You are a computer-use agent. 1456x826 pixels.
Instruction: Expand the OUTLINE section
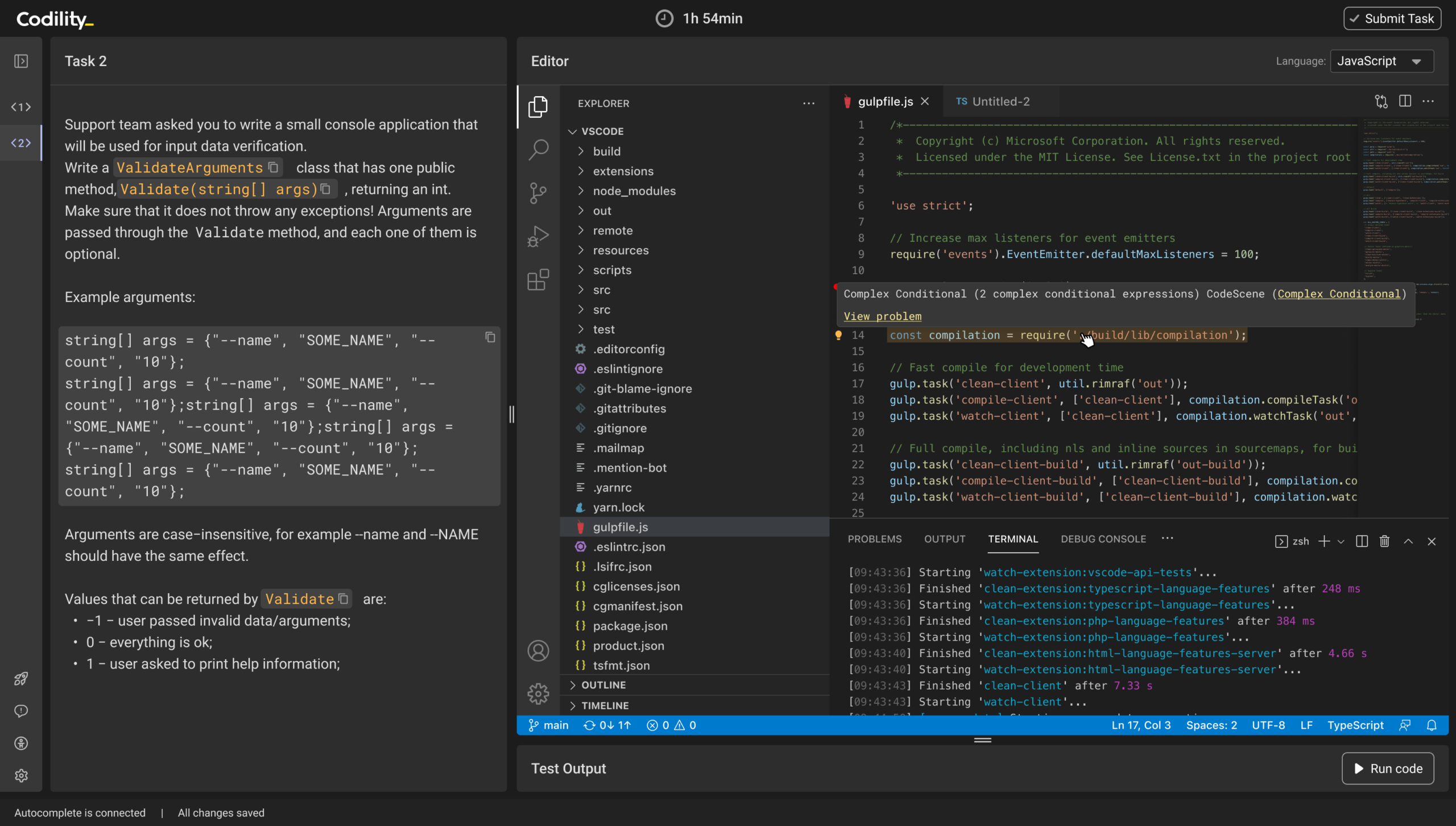(x=603, y=685)
